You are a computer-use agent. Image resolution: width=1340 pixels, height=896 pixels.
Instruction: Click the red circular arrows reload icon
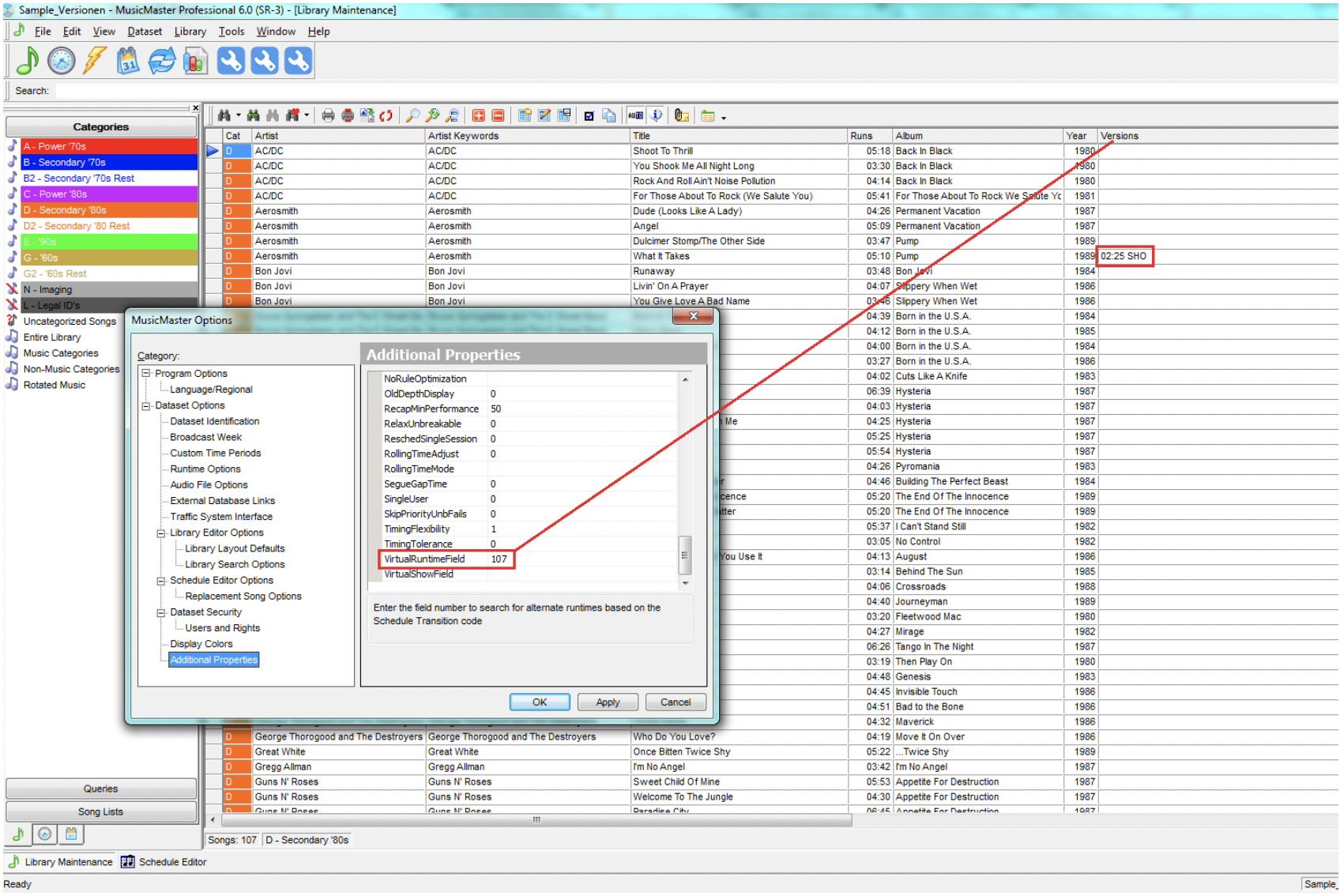click(x=386, y=115)
